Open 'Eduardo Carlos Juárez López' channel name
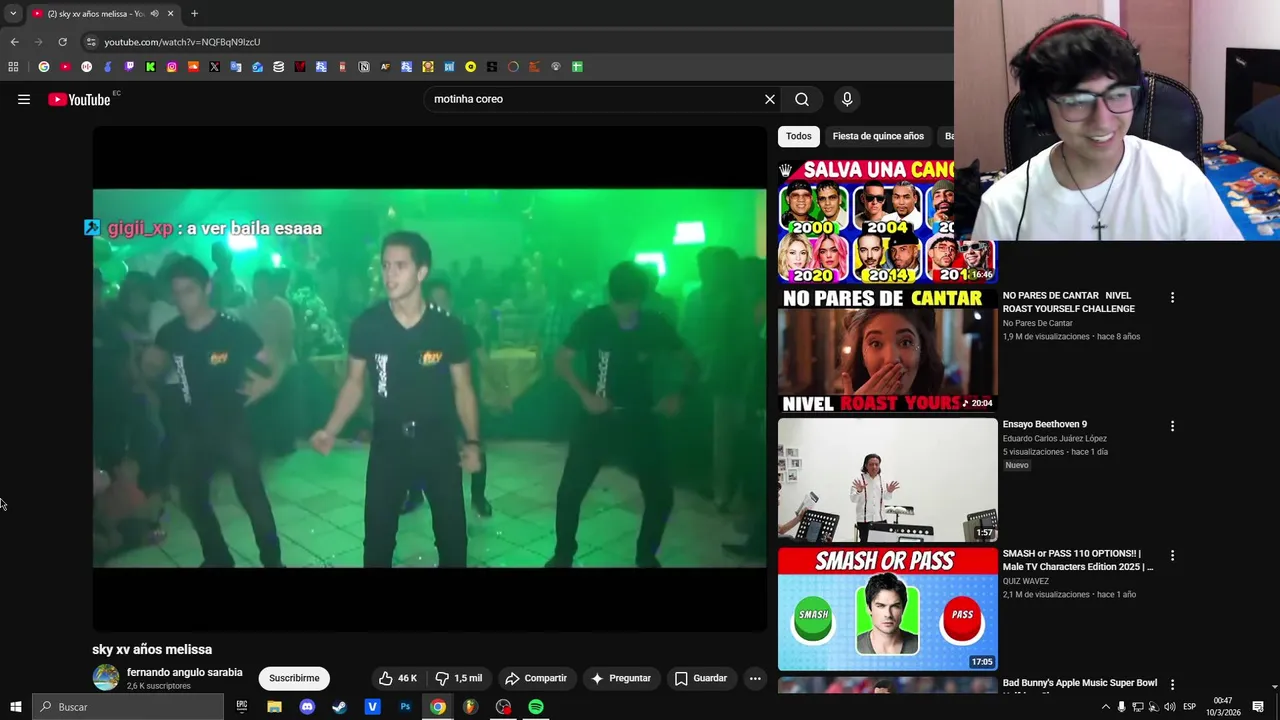 pyautogui.click(x=1054, y=438)
